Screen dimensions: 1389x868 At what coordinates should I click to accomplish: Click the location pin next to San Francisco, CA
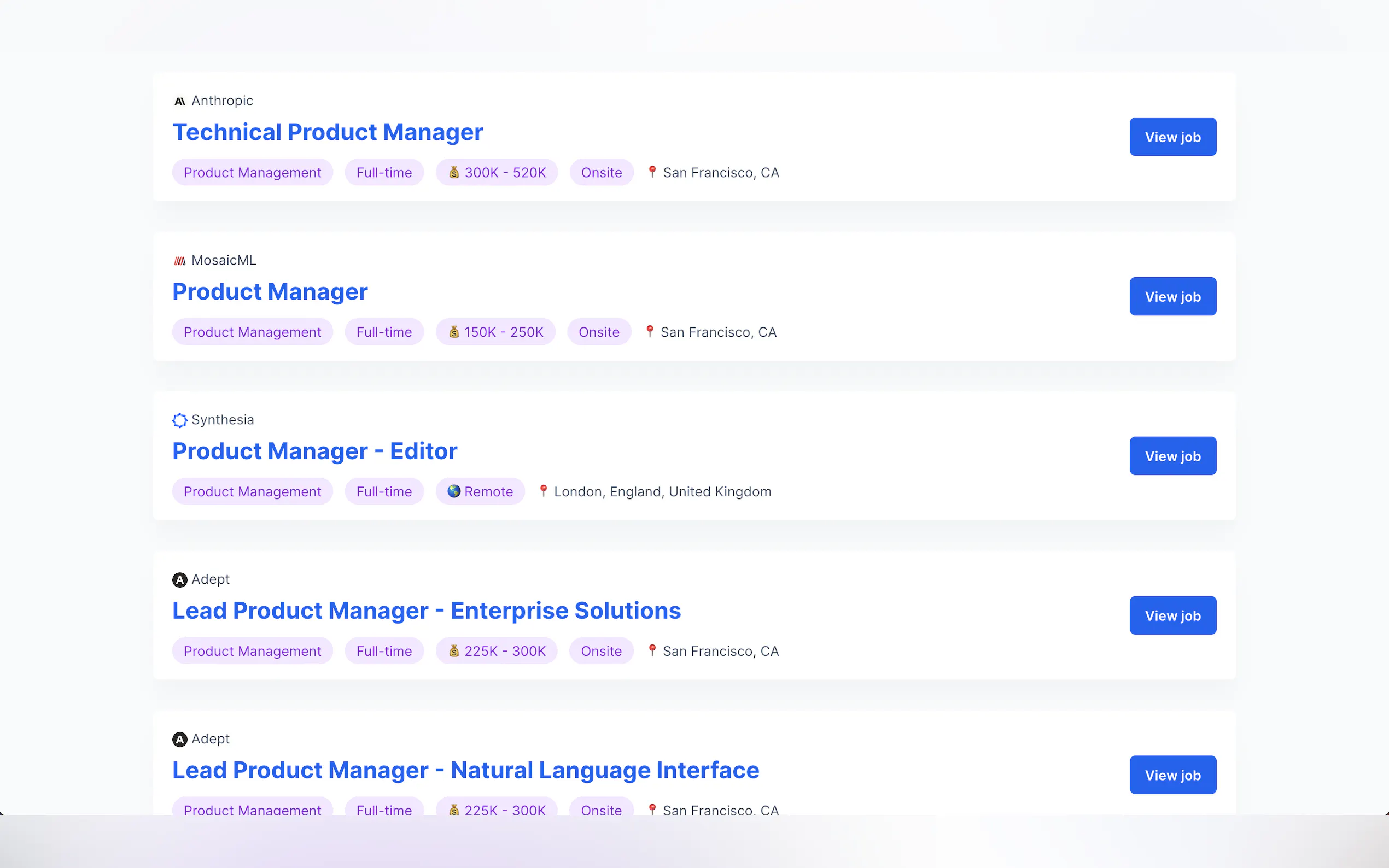653,172
